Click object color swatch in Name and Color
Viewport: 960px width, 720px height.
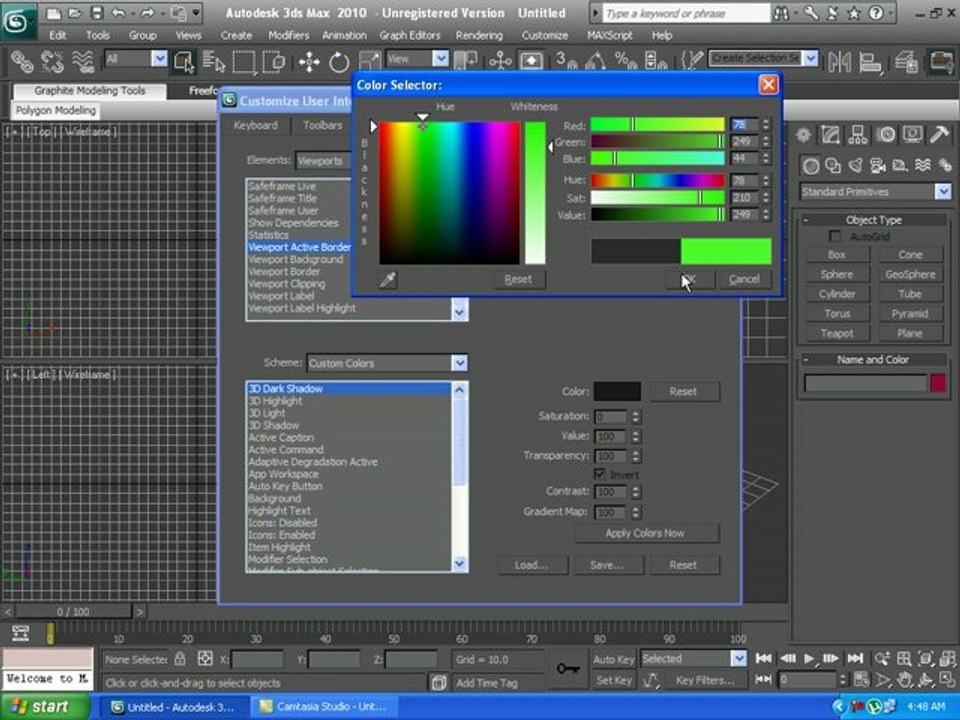pos(939,383)
